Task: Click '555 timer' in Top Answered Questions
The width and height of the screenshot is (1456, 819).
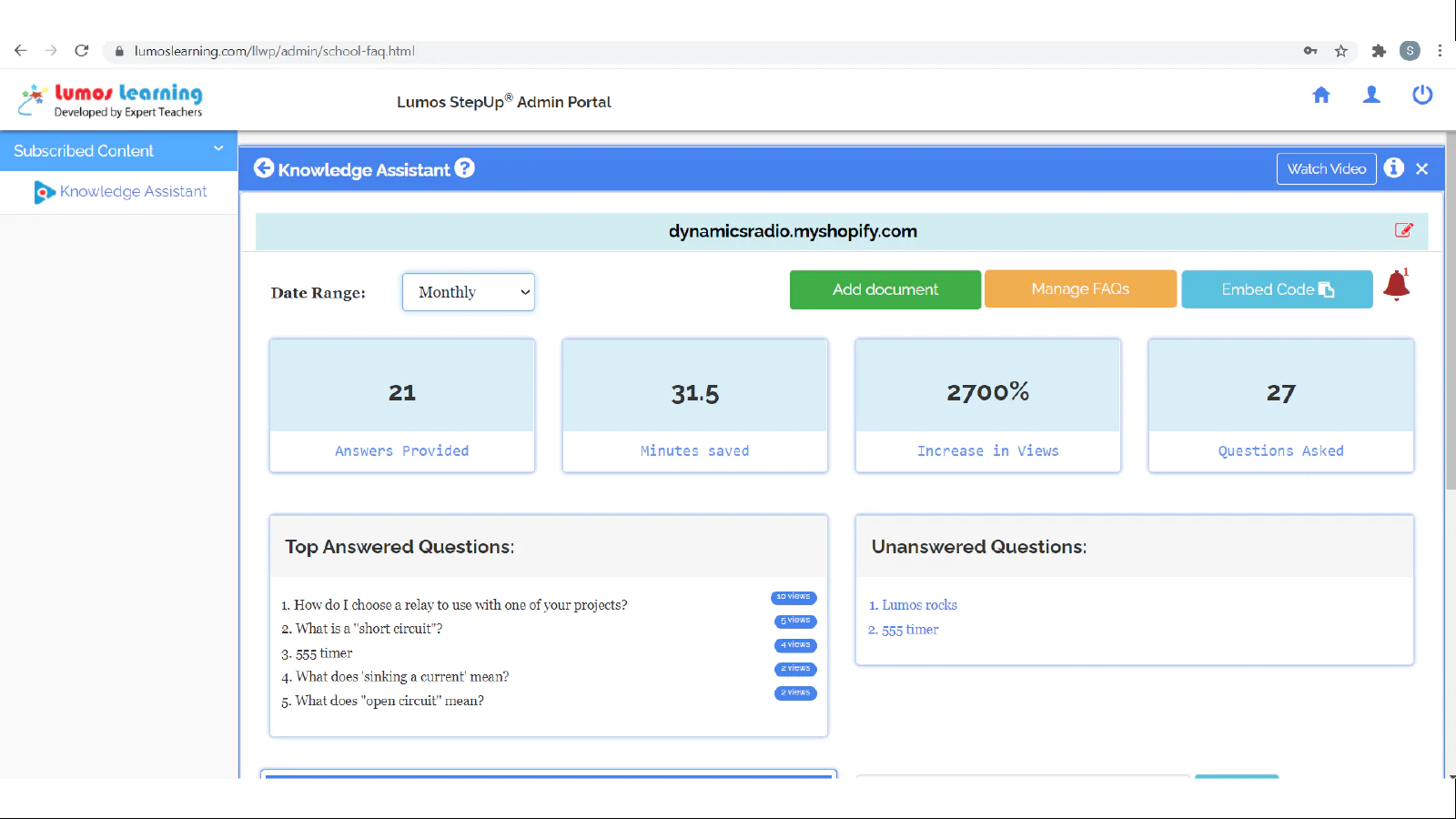Action: (324, 653)
